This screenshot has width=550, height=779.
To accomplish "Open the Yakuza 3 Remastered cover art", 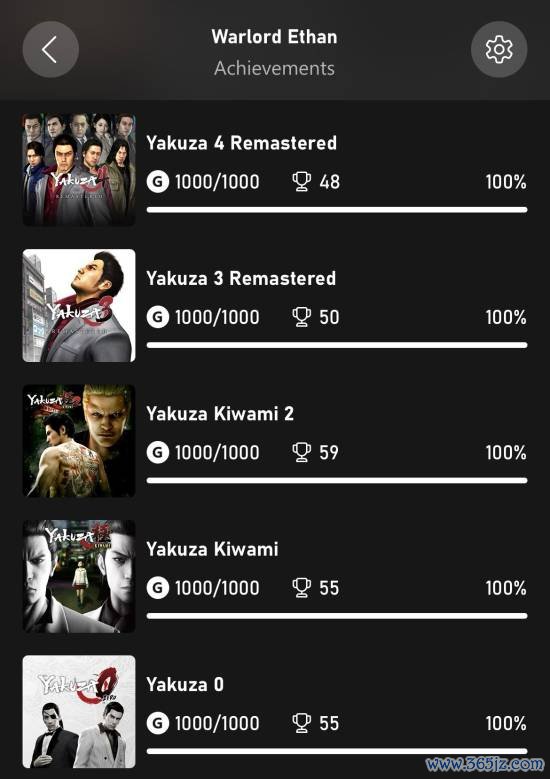I will (79, 306).
